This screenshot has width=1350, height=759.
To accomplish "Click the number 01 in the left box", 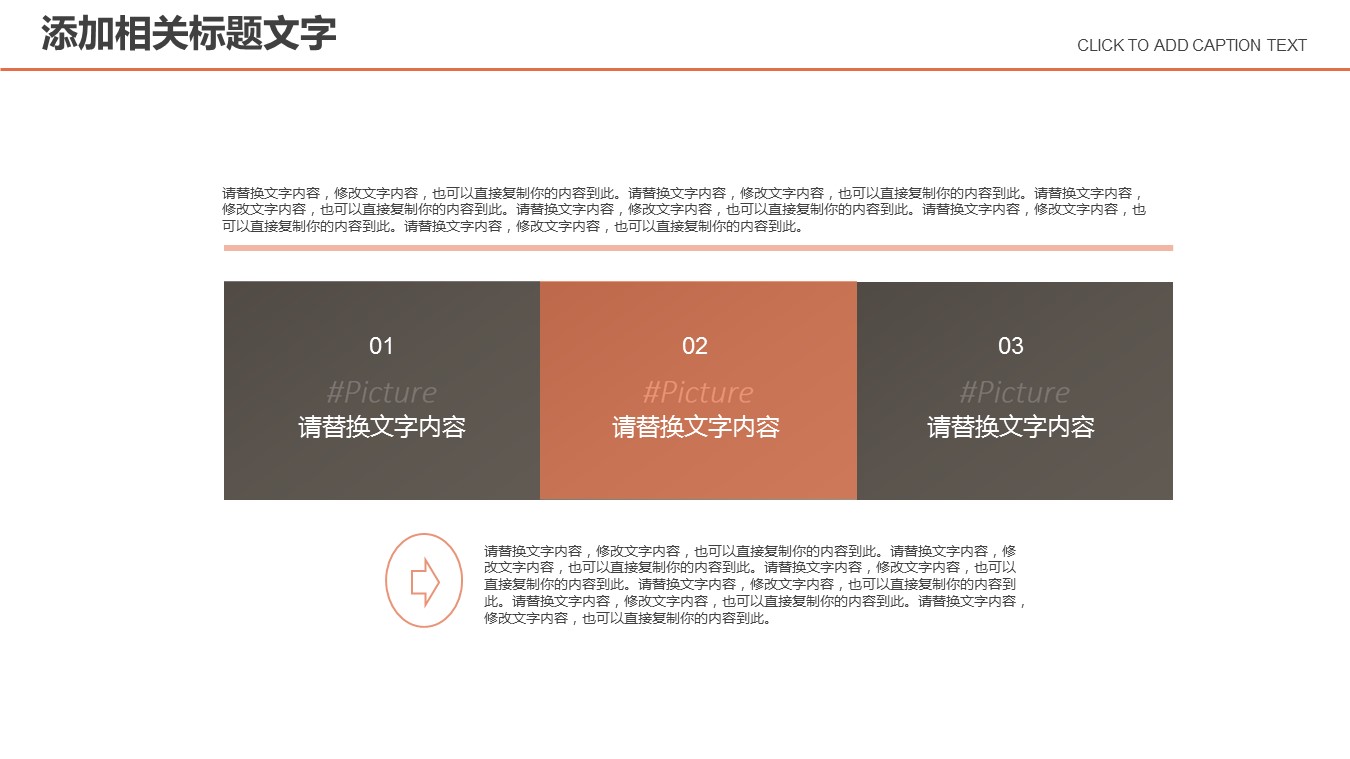I will click(x=381, y=346).
